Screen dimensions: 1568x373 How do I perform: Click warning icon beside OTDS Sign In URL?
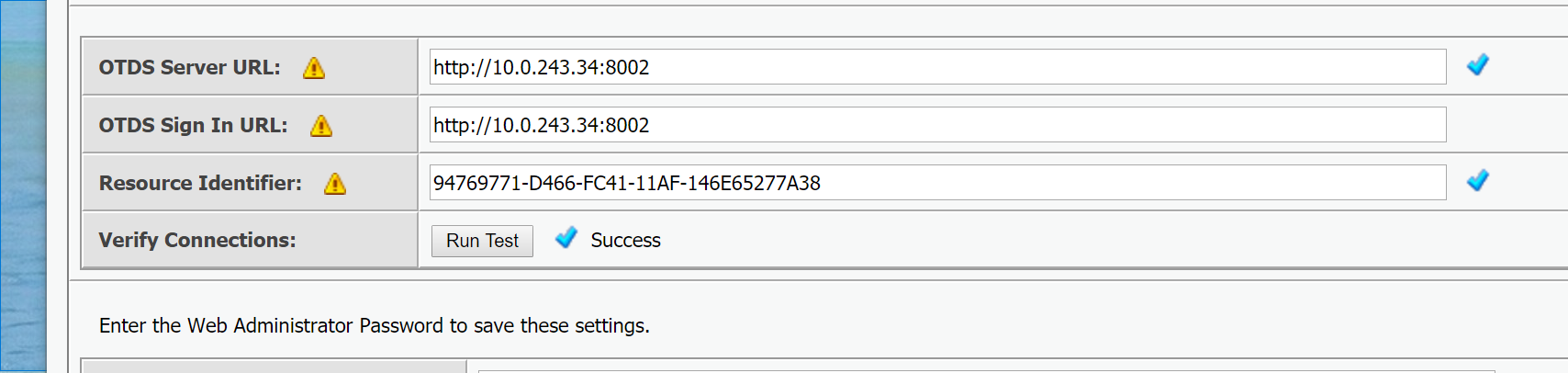[321, 126]
